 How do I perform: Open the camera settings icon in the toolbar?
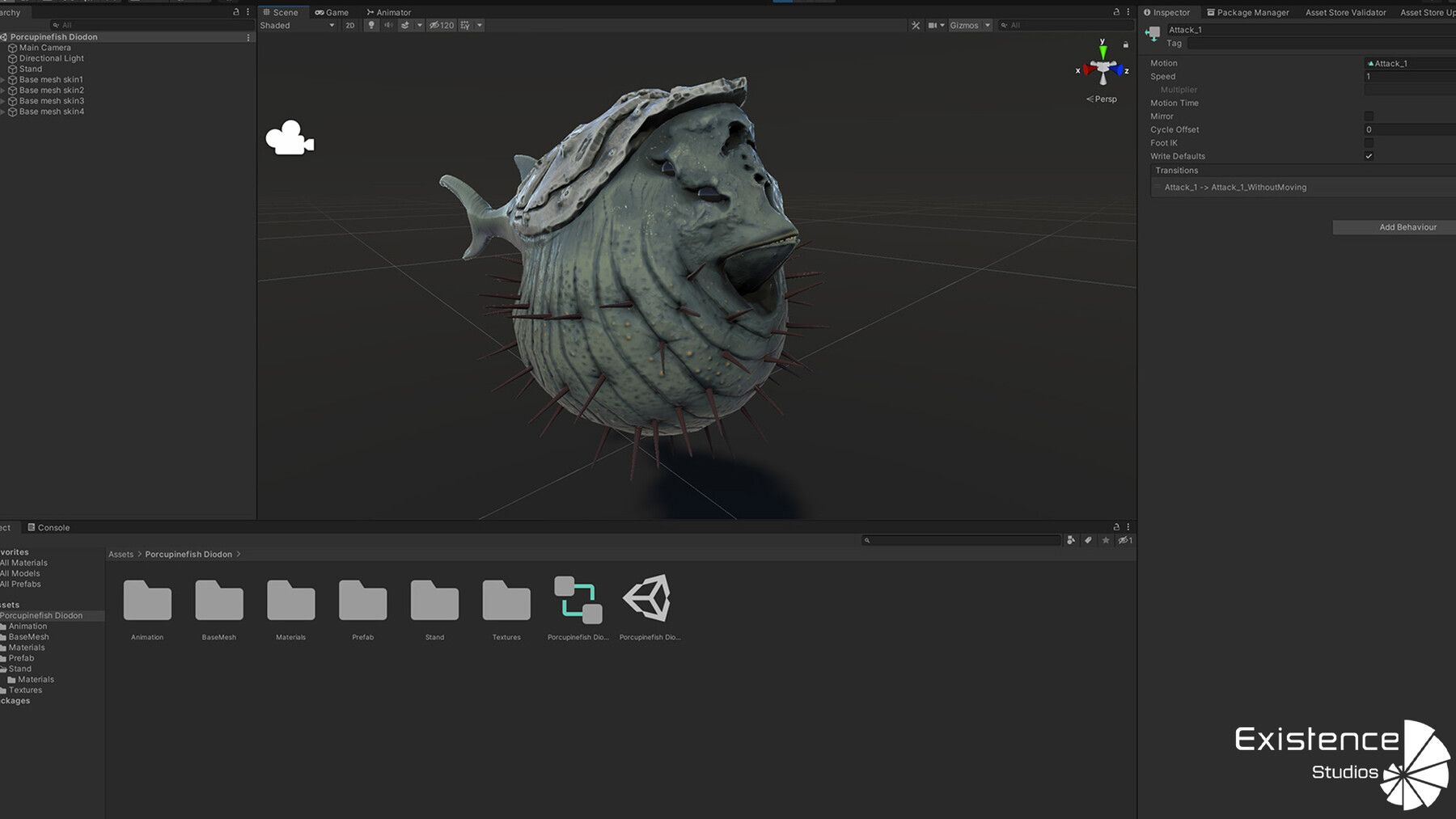tap(932, 25)
